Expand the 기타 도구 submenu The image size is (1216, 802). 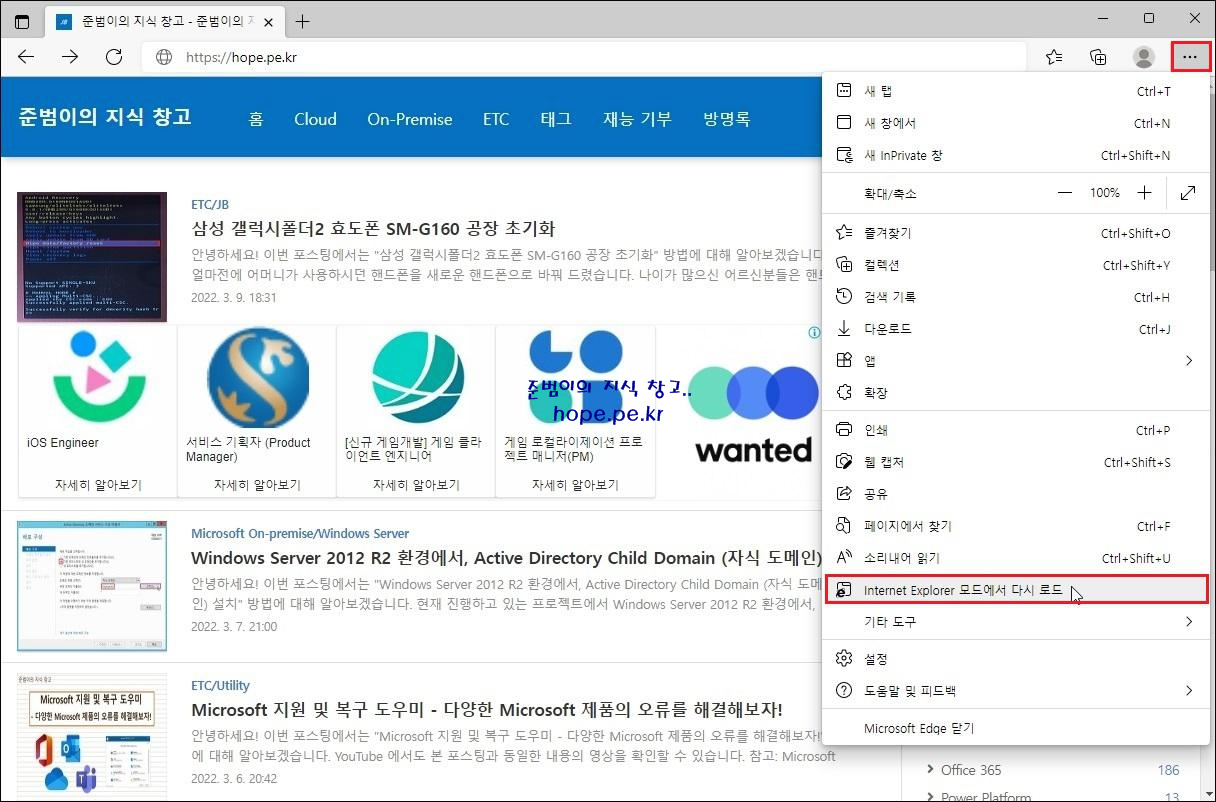click(1015, 622)
